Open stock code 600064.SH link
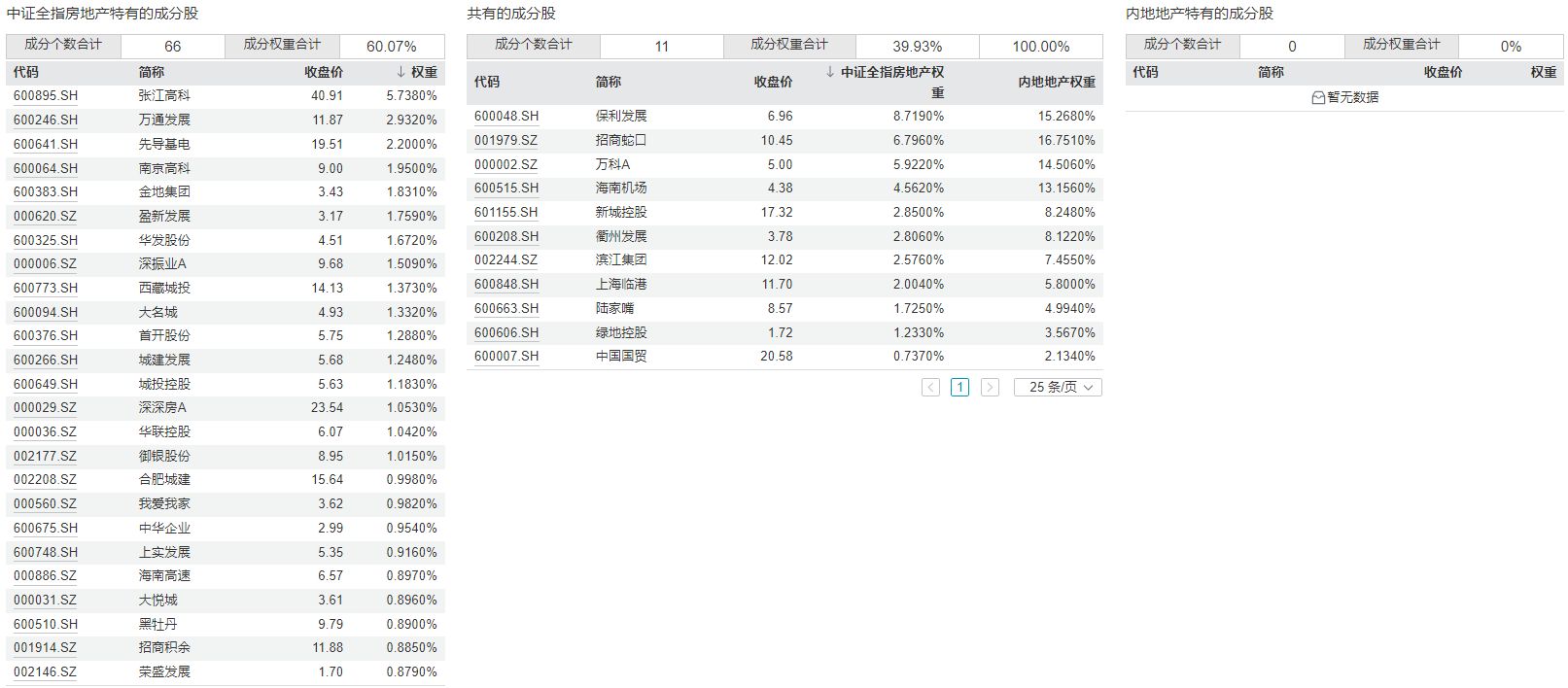The image size is (1568, 688). click(46, 168)
